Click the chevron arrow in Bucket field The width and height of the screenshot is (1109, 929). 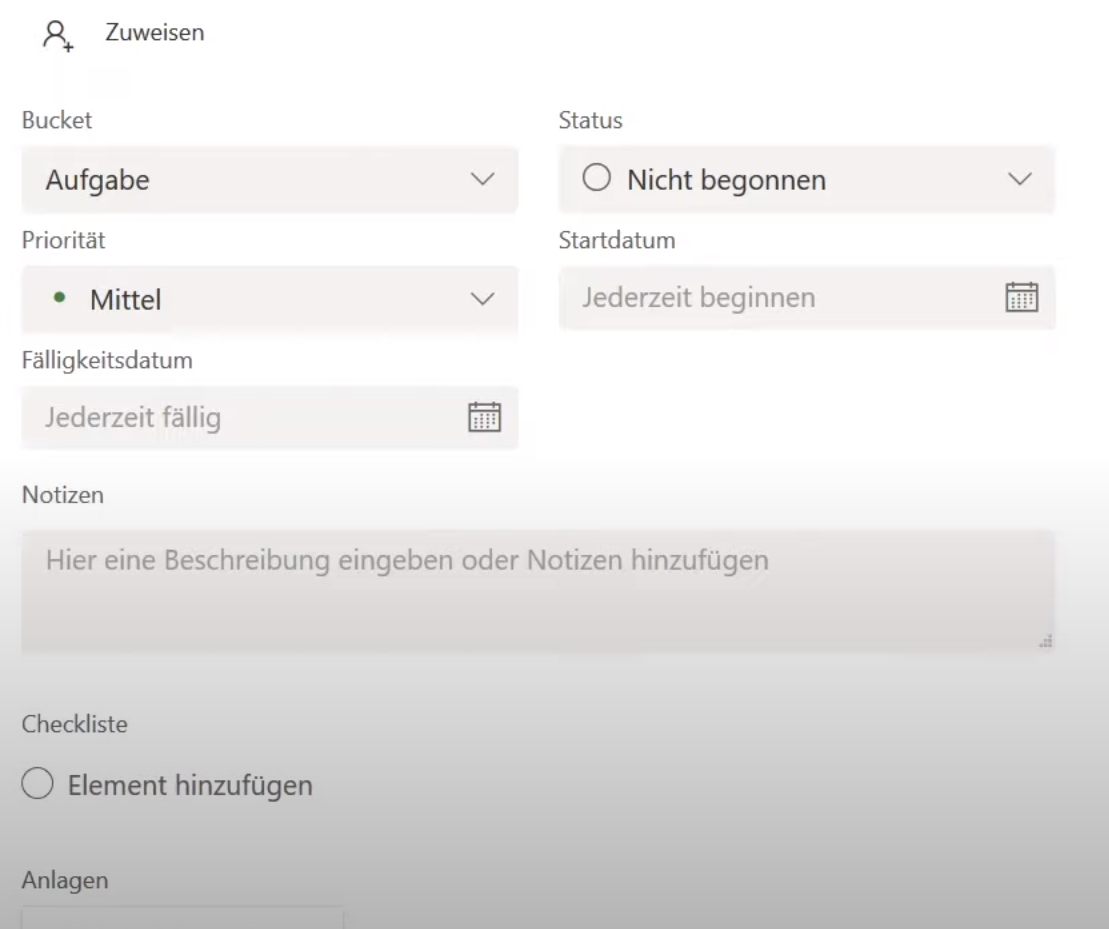[482, 180]
